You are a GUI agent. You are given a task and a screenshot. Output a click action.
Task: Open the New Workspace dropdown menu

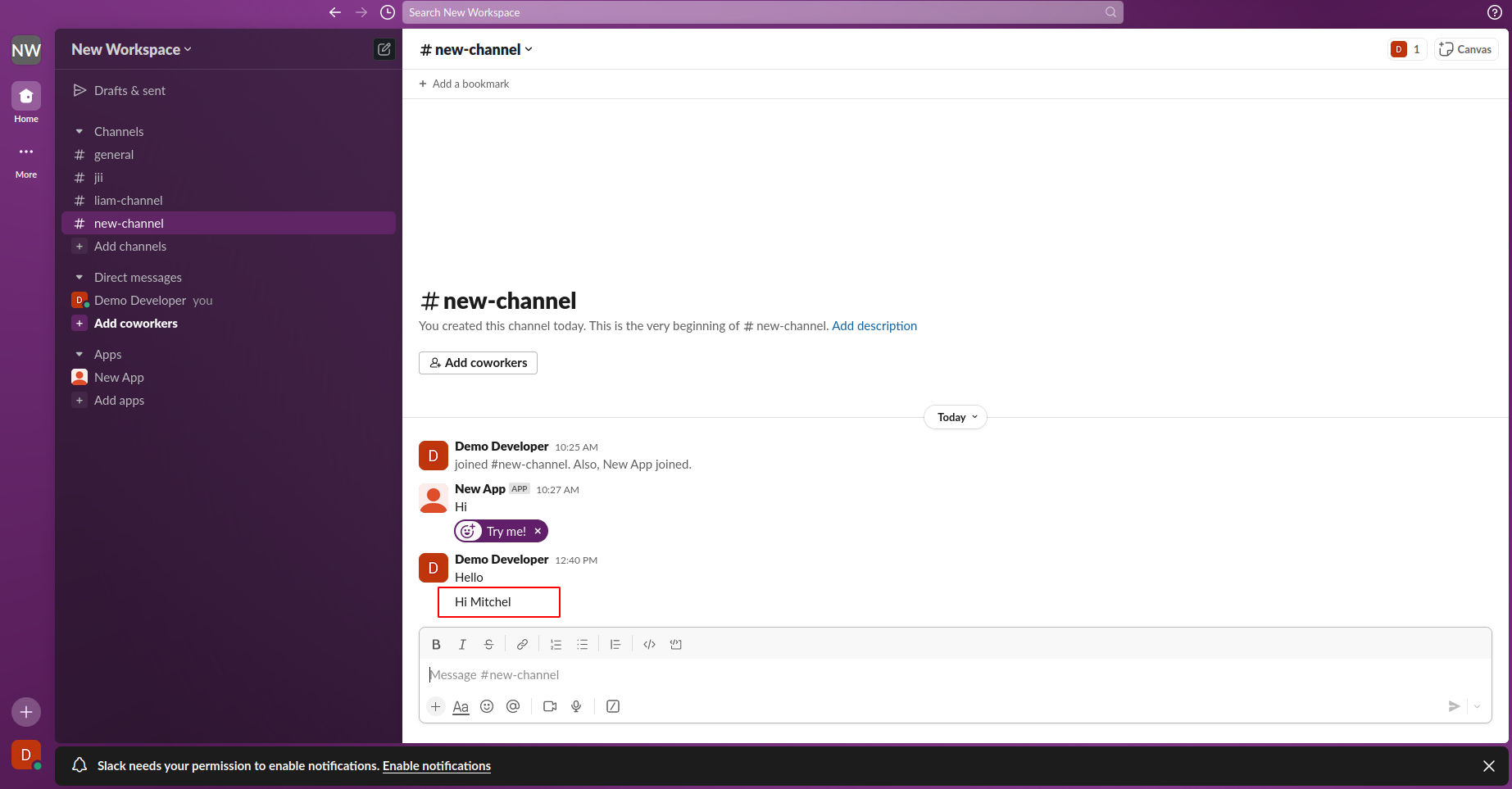point(131,49)
